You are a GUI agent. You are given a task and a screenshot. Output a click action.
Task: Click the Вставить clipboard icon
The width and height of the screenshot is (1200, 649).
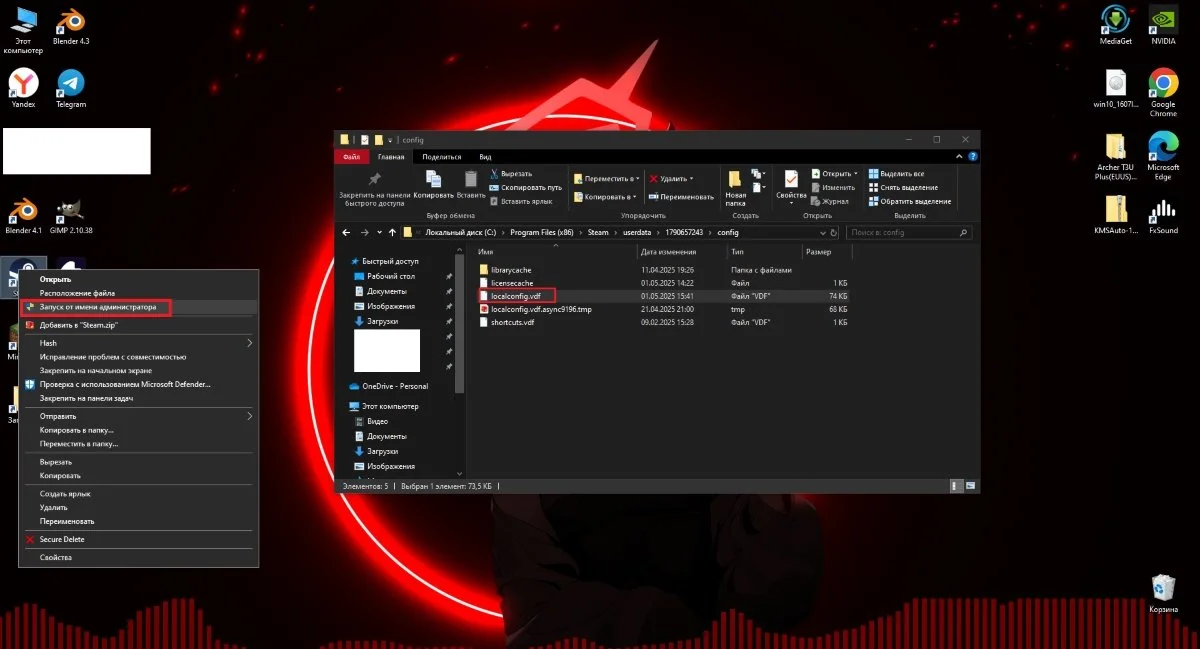(471, 180)
